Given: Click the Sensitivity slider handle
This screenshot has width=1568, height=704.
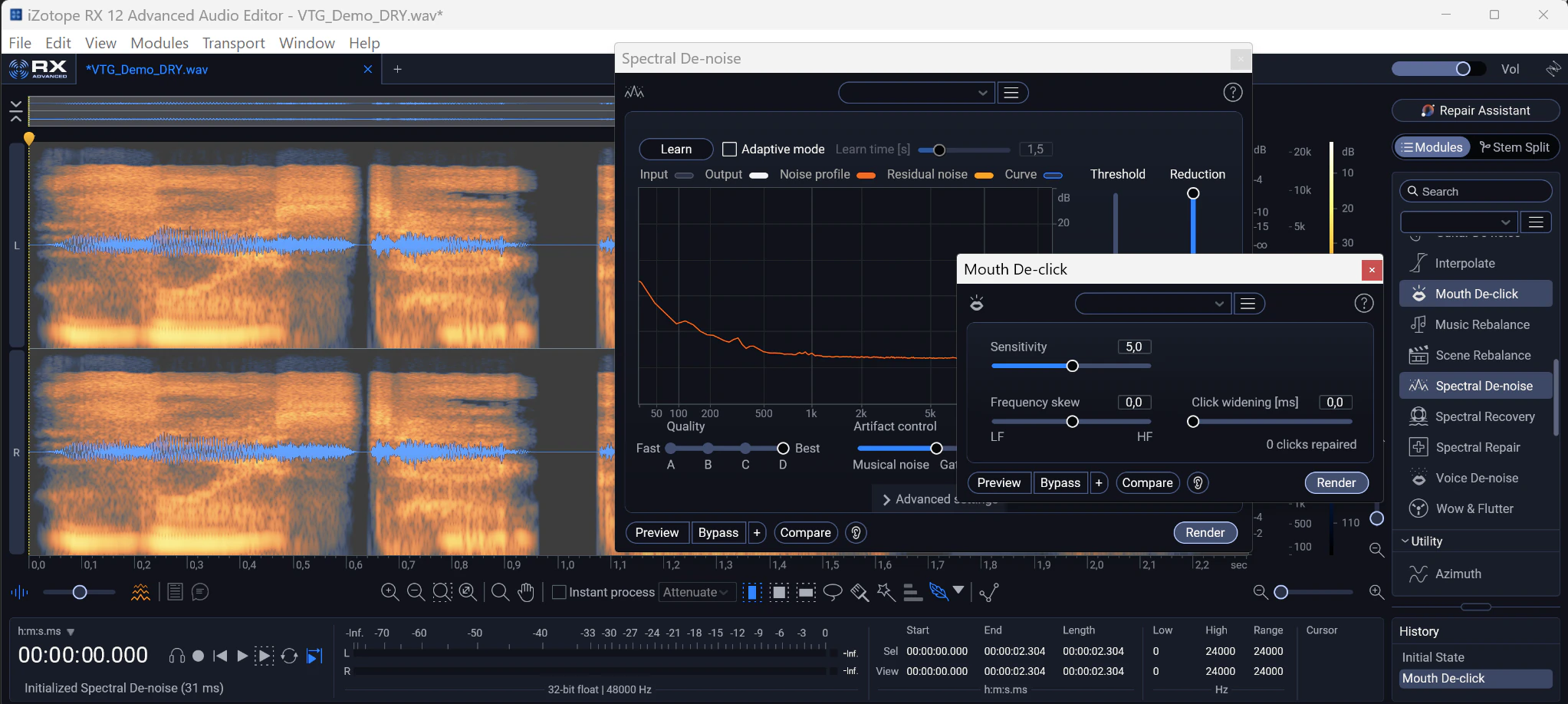Looking at the screenshot, I should point(1073,366).
